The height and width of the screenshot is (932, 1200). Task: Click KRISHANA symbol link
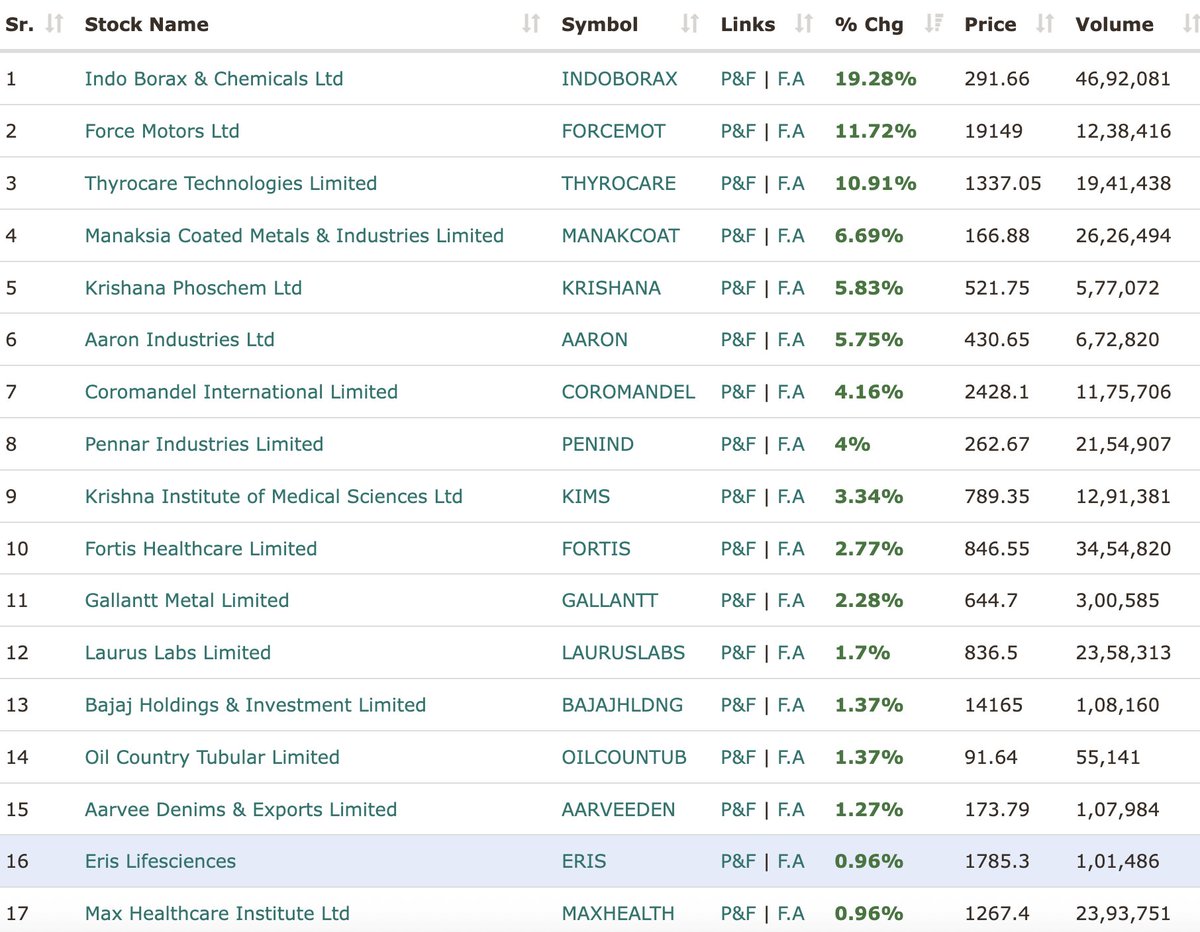[611, 288]
